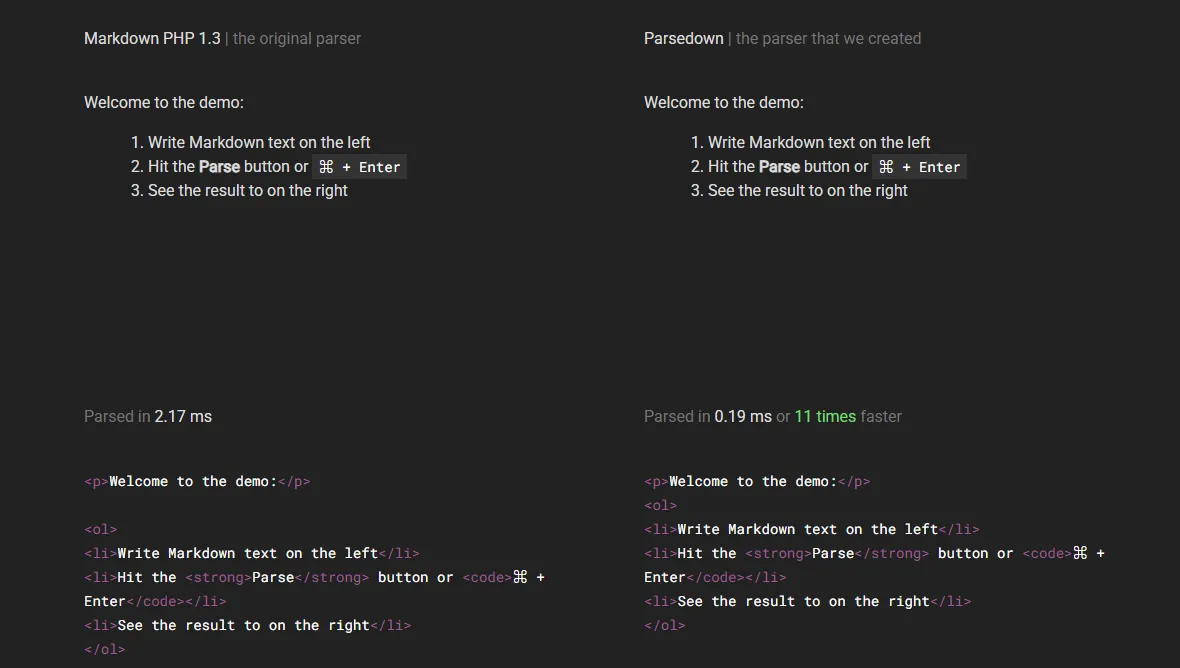The width and height of the screenshot is (1180, 668).
Task: Click the ⌘ symbol in the Parsedown shortcut hint
Action: pos(886,167)
